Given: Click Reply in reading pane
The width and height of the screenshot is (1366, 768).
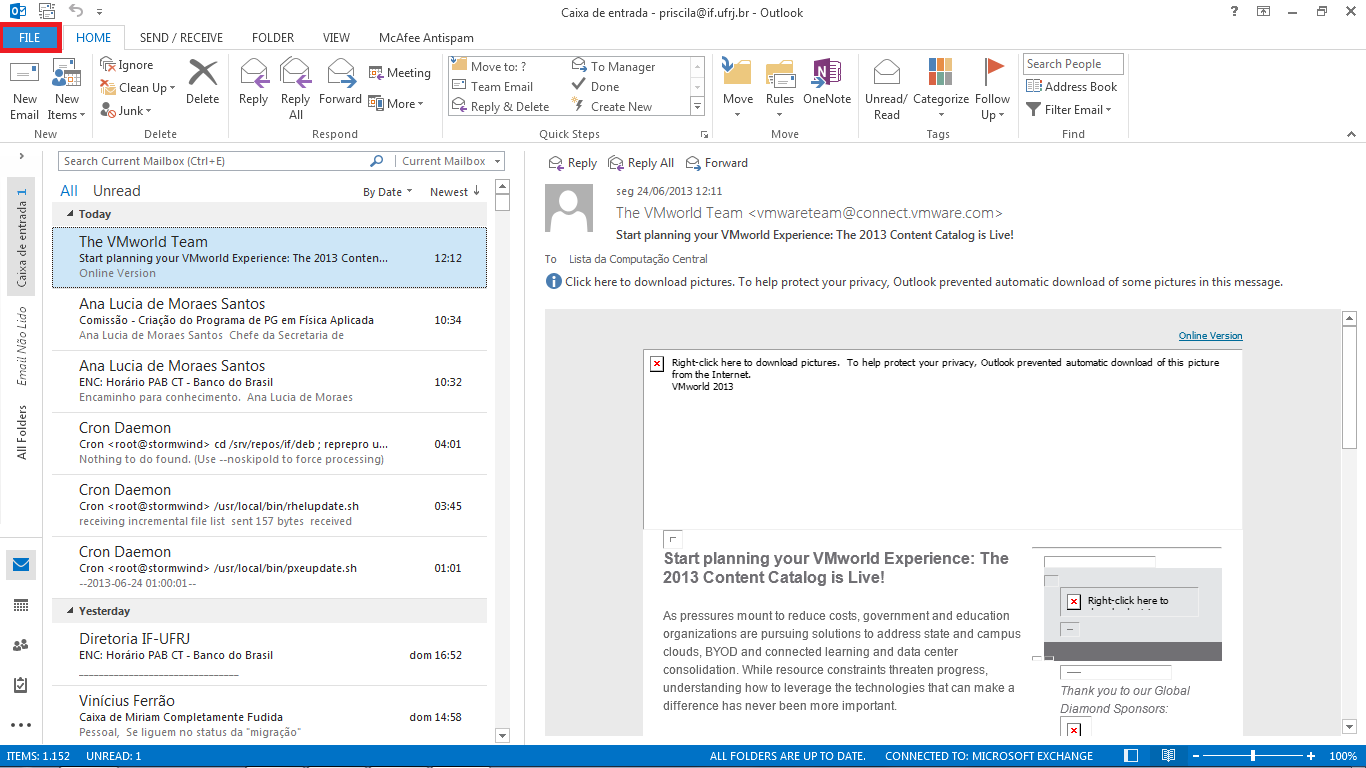Looking at the screenshot, I should pos(573,163).
